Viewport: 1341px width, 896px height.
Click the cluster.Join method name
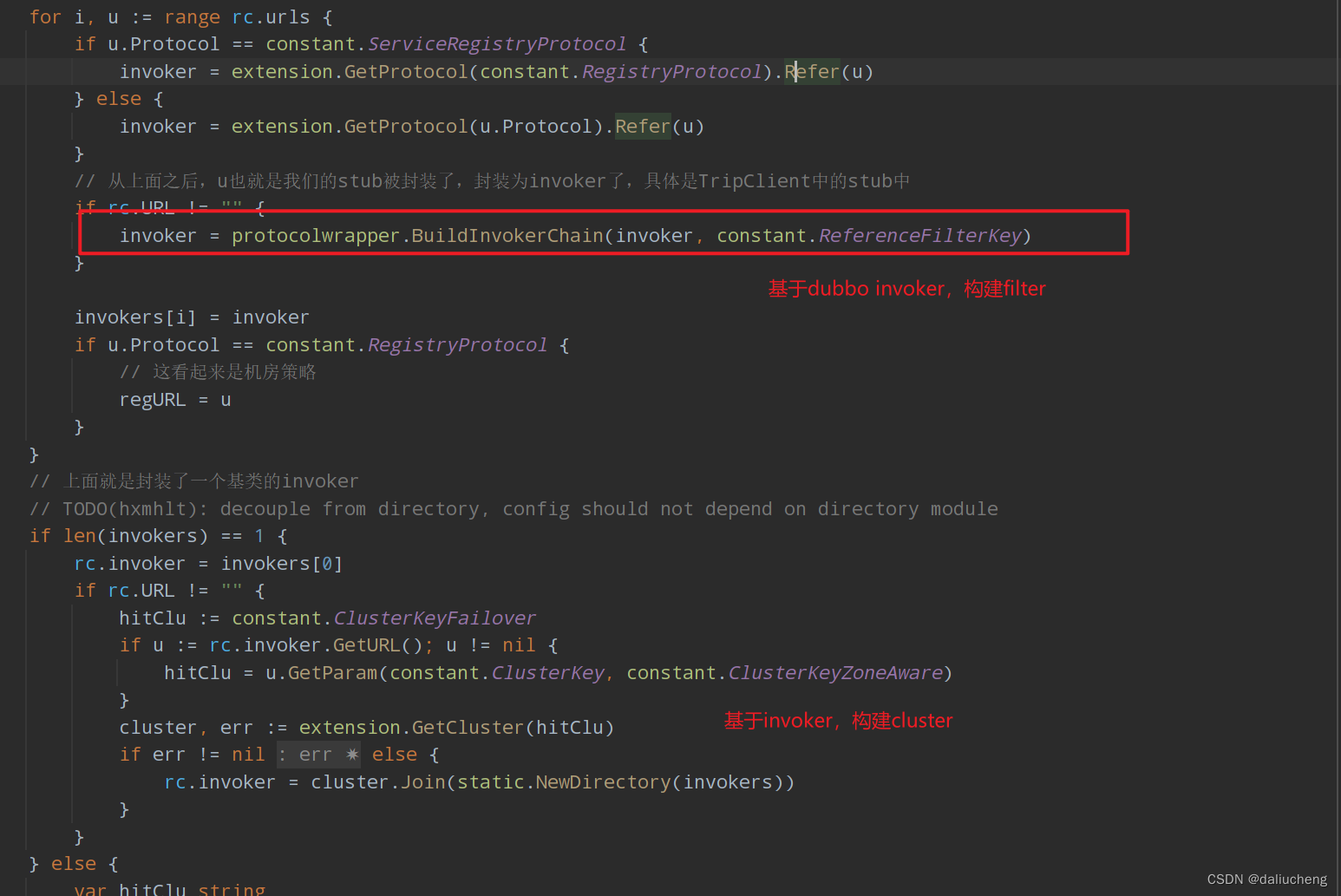(x=423, y=782)
